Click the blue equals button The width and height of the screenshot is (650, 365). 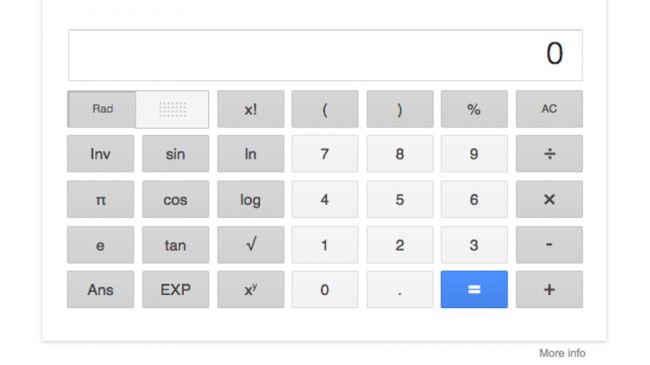pos(474,290)
